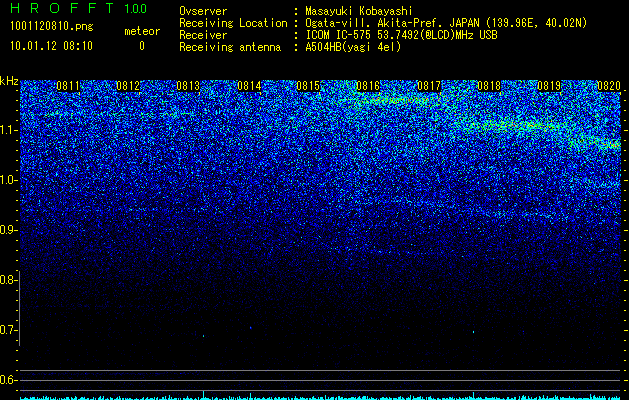Click the 0818 time marker
Image resolution: width=629 pixels, height=400 pixels.
pos(489,86)
